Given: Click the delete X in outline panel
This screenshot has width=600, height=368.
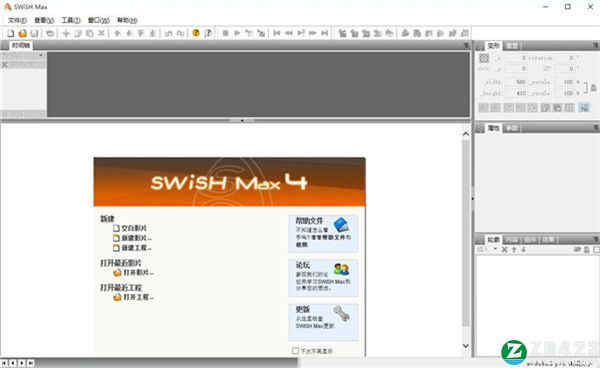Looking at the screenshot, I should (504, 250).
